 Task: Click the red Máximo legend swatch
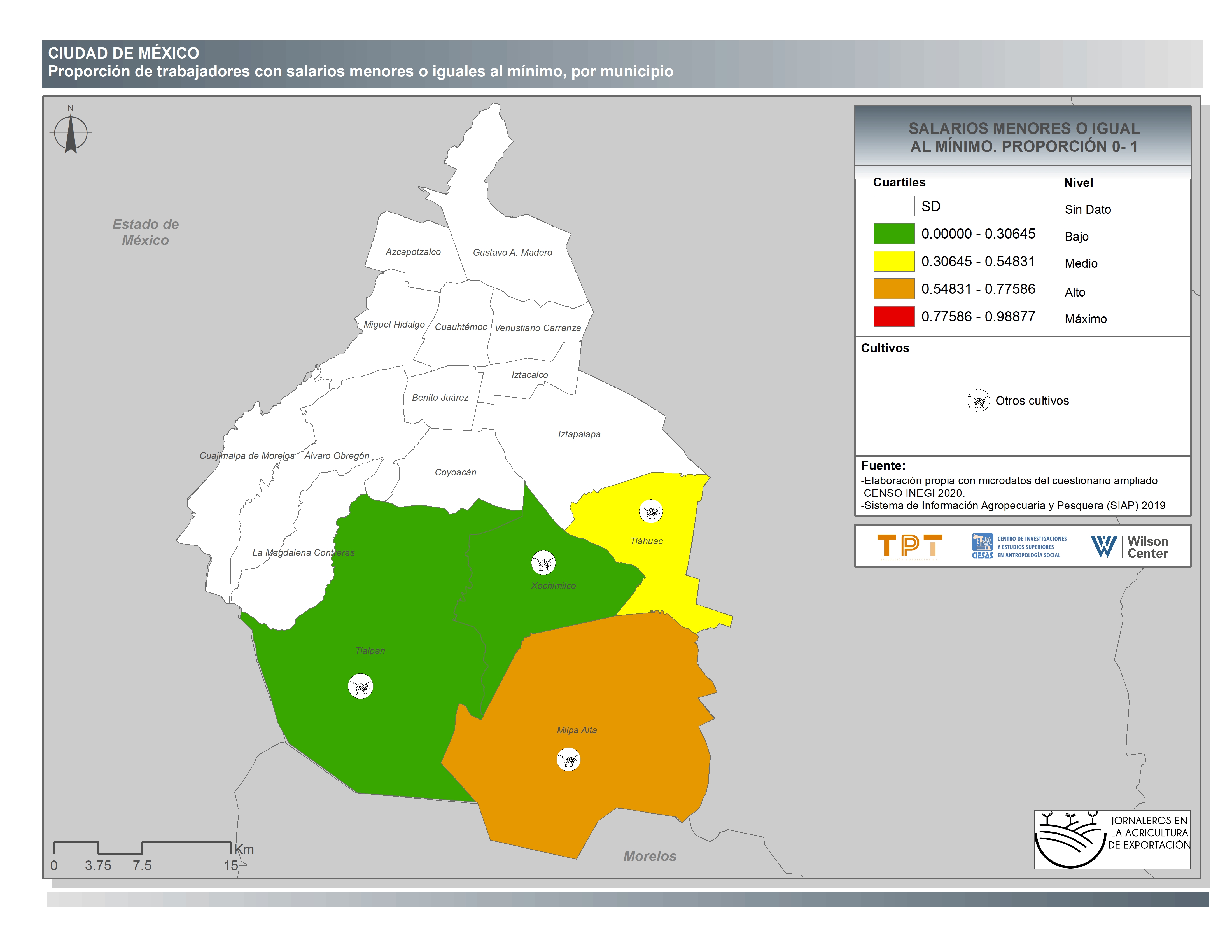pos(893,316)
